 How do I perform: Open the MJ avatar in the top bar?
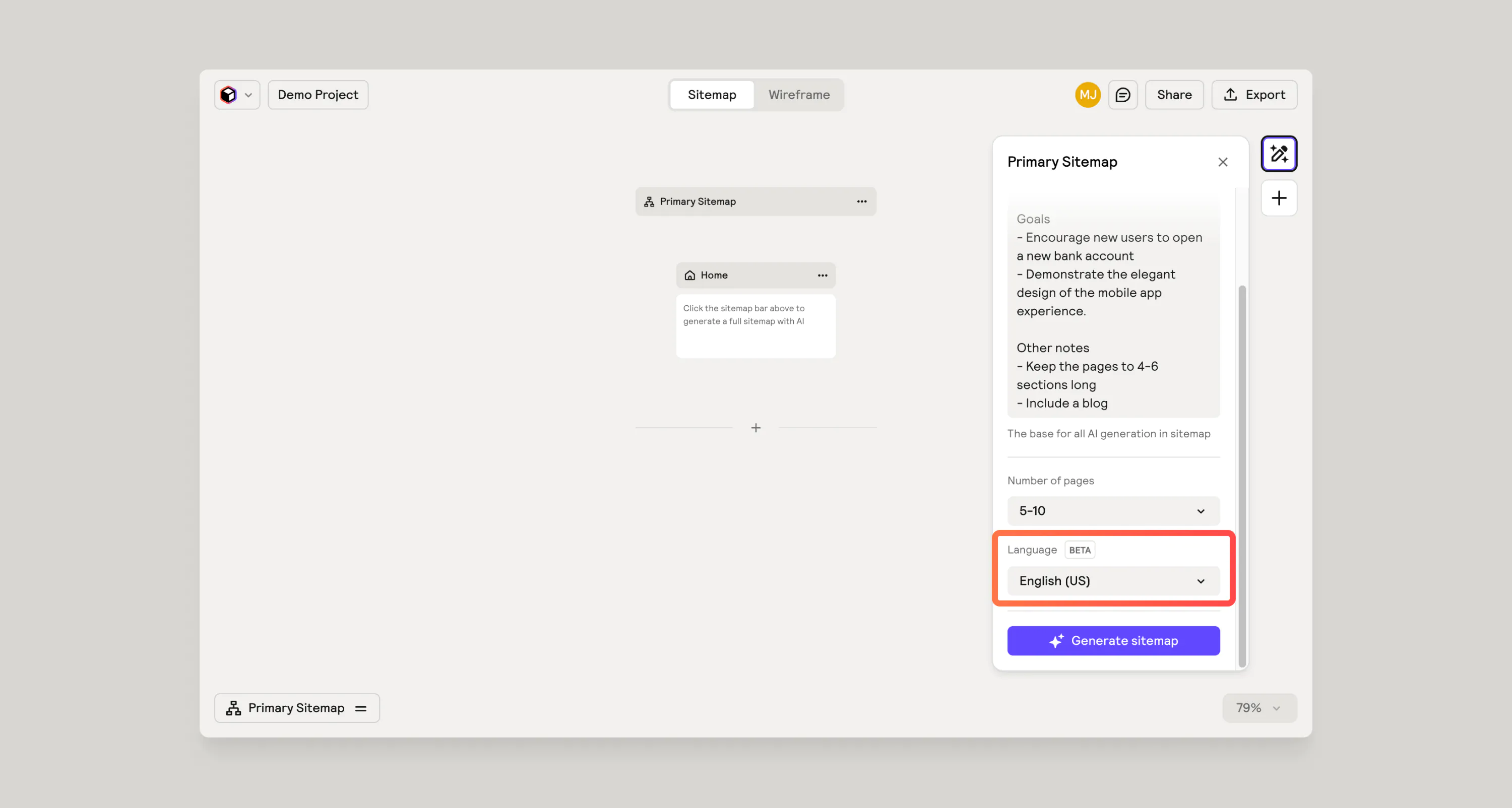(x=1087, y=95)
